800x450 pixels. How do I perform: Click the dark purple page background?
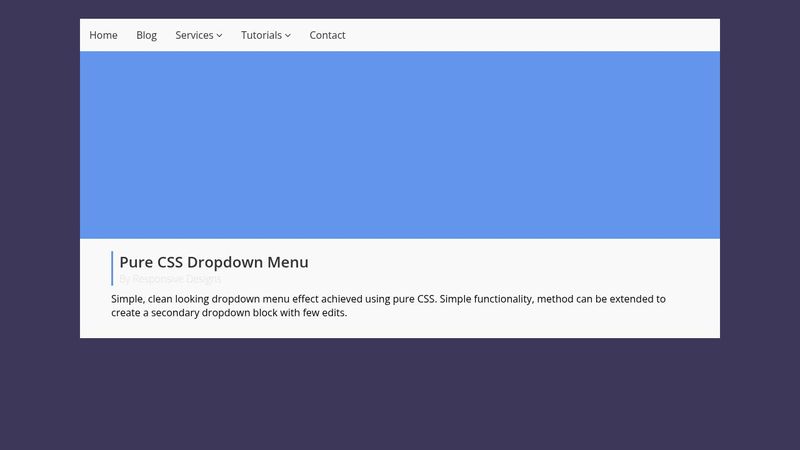point(400,393)
